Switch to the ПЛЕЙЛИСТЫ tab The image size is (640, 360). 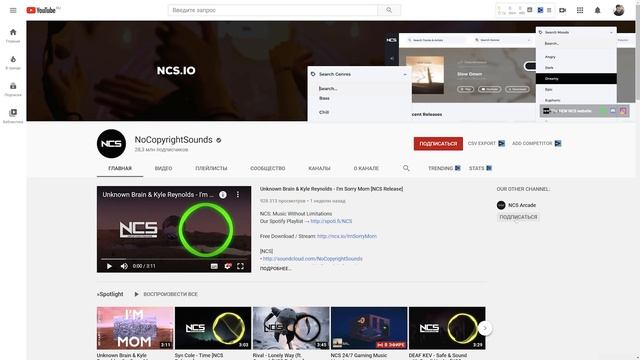pyautogui.click(x=211, y=168)
